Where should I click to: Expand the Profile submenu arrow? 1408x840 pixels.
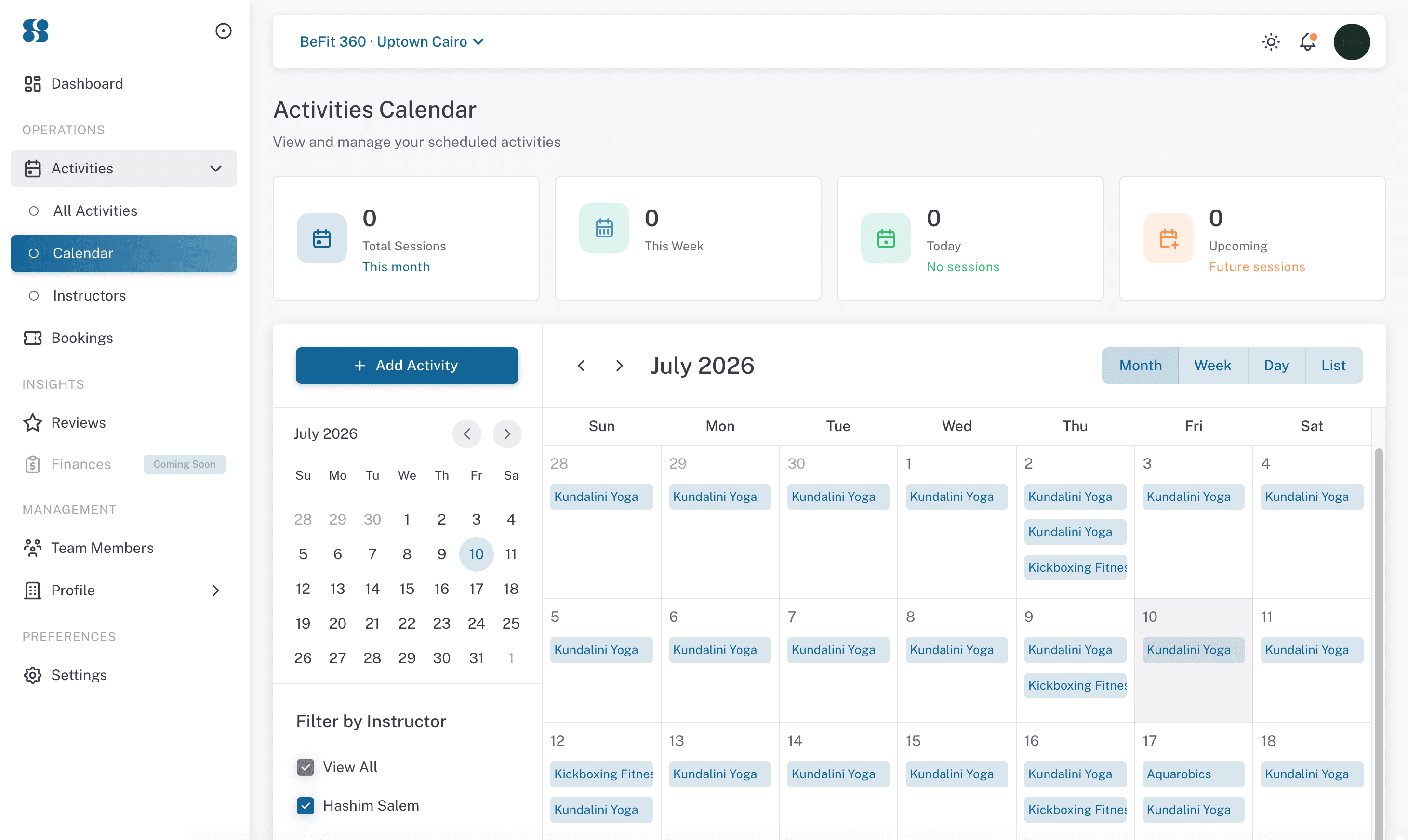click(216, 591)
